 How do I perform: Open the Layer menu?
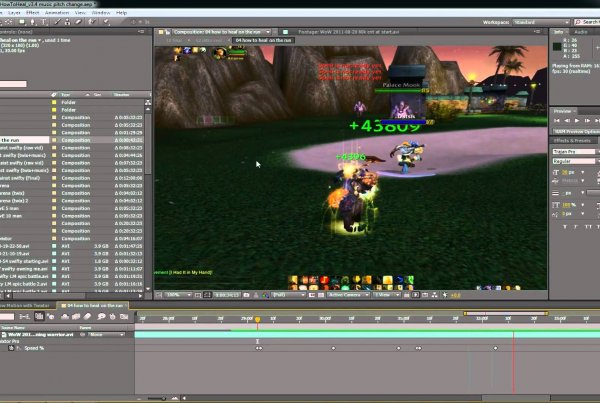14,13
